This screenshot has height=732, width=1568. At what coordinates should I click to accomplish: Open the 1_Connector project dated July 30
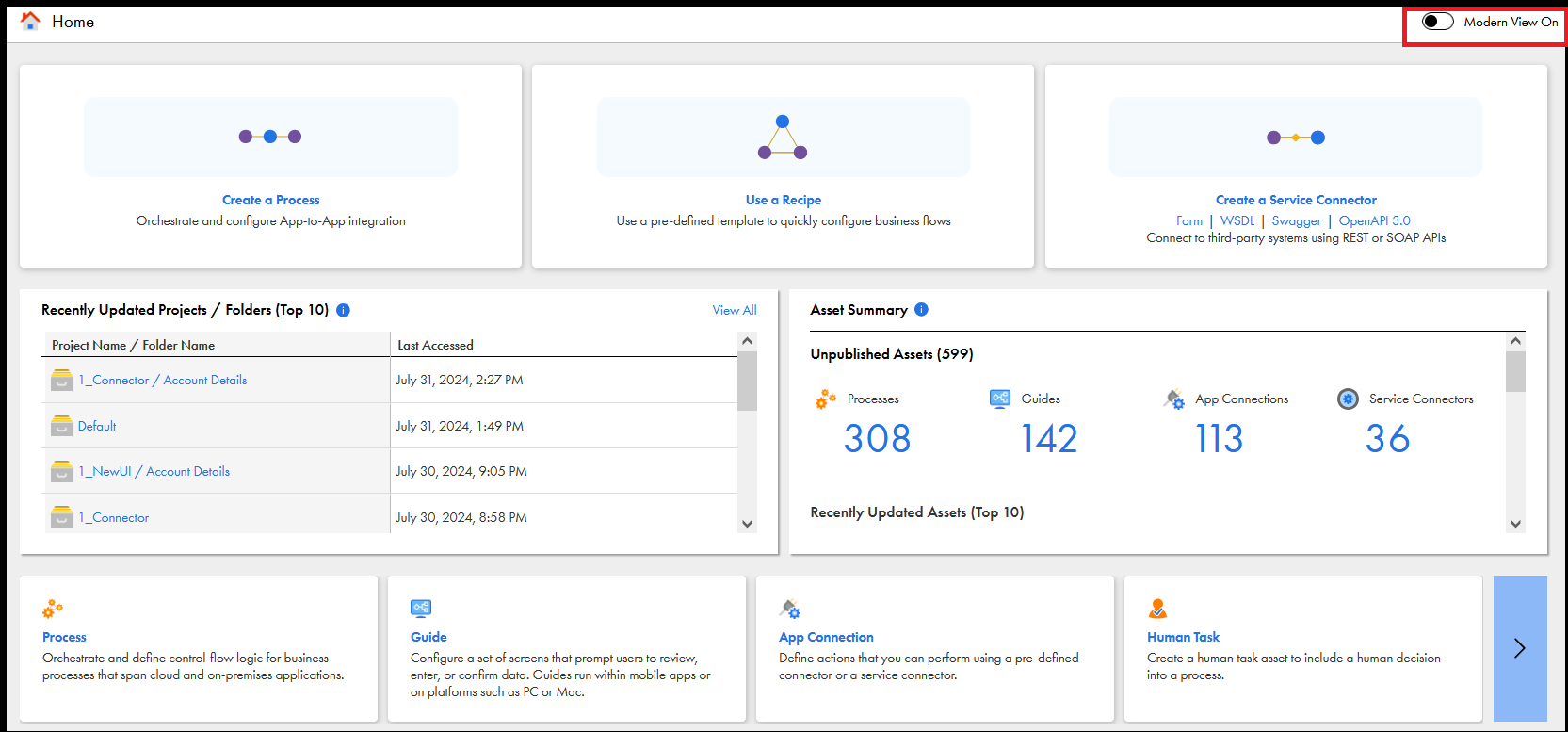[x=114, y=517]
